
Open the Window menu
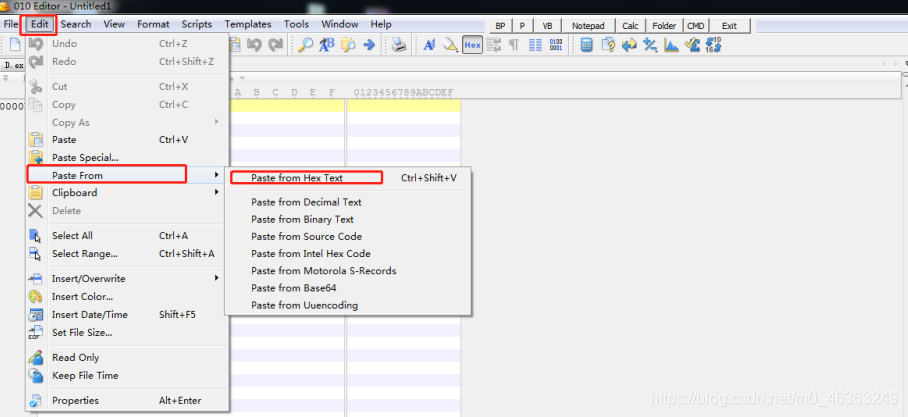tap(340, 24)
